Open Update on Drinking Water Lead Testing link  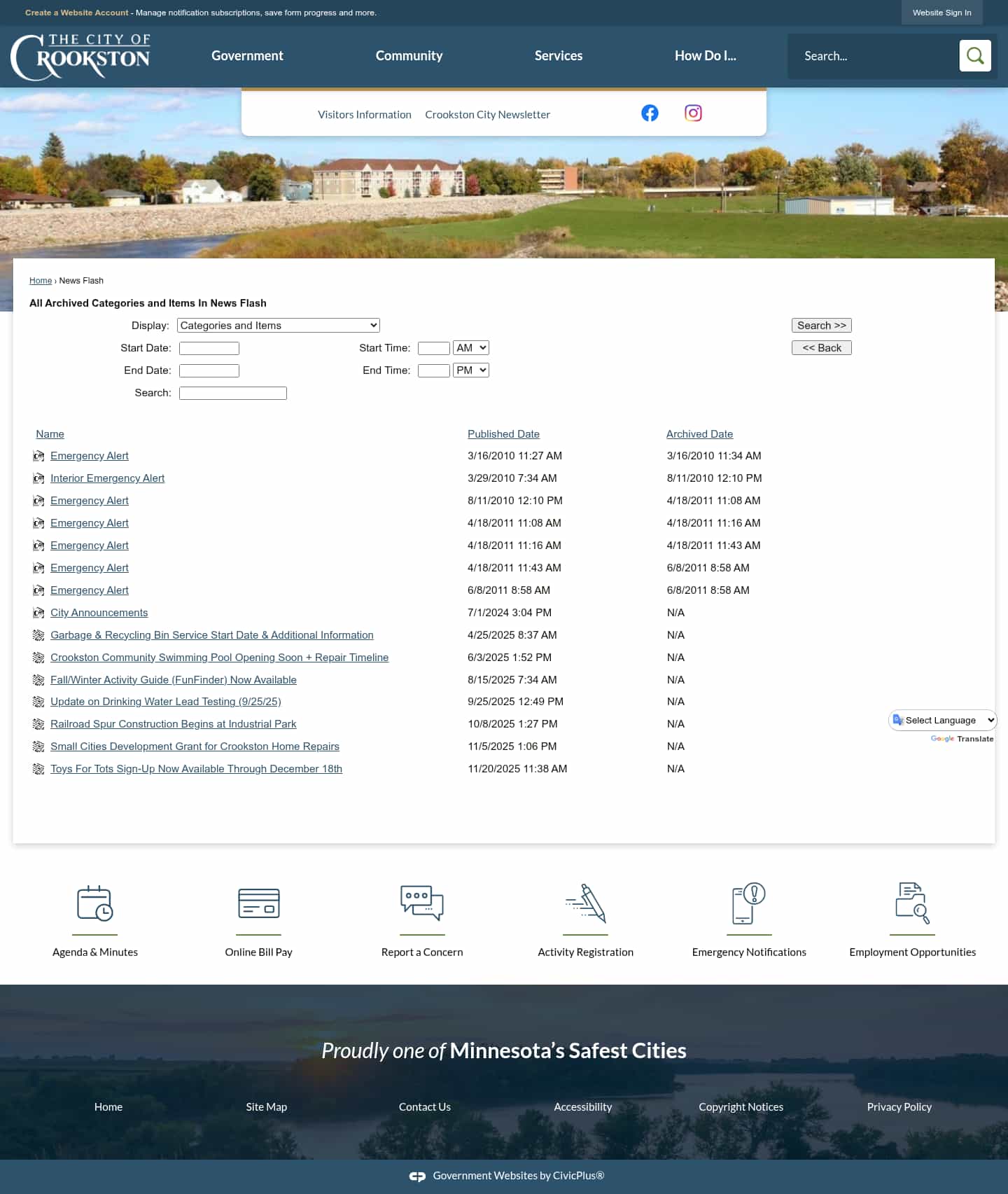166,702
